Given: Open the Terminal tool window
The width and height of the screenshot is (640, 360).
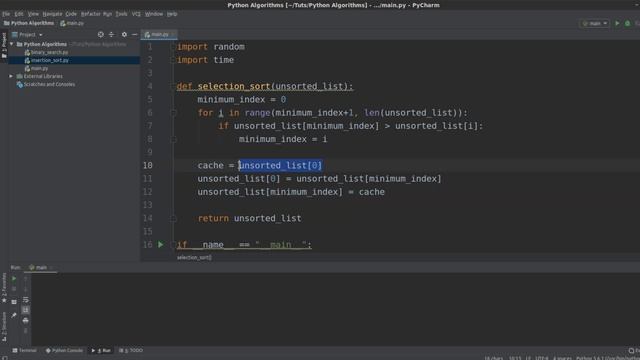Looking at the screenshot, I should click(x=24, y=351).
